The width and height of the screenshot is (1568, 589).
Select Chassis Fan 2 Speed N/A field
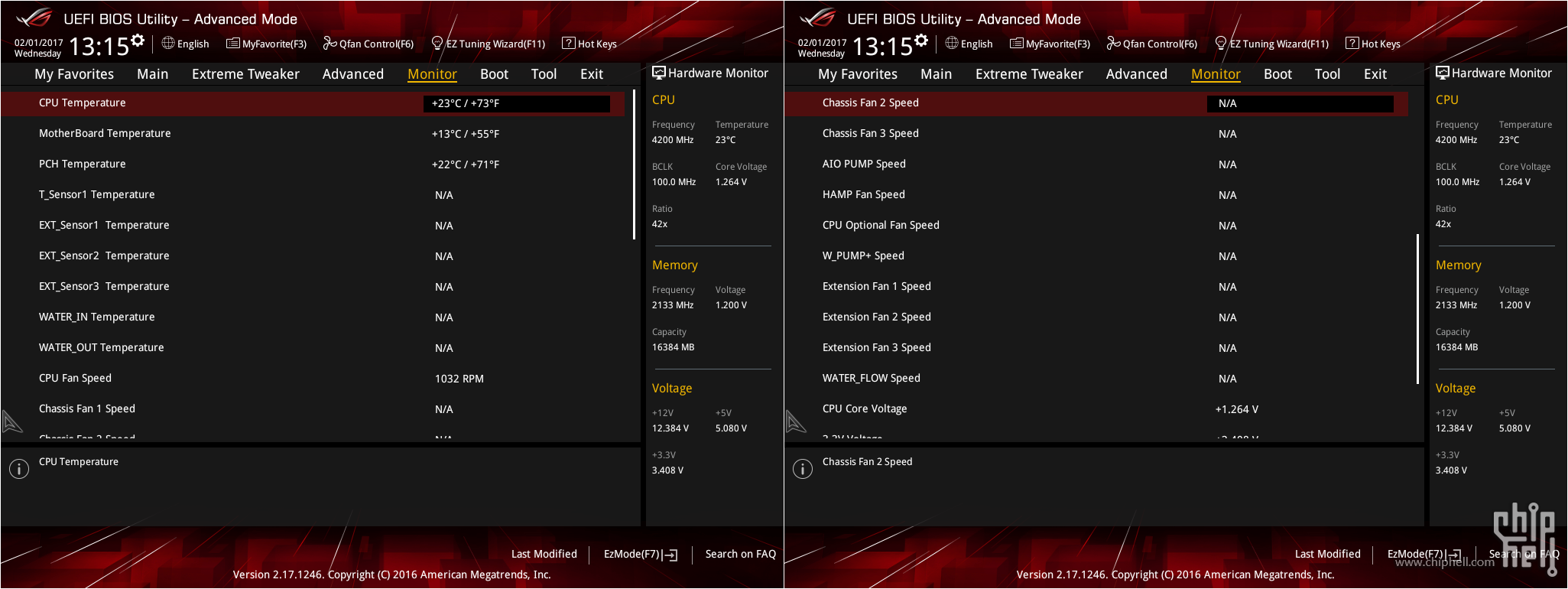pos(1300,103)
